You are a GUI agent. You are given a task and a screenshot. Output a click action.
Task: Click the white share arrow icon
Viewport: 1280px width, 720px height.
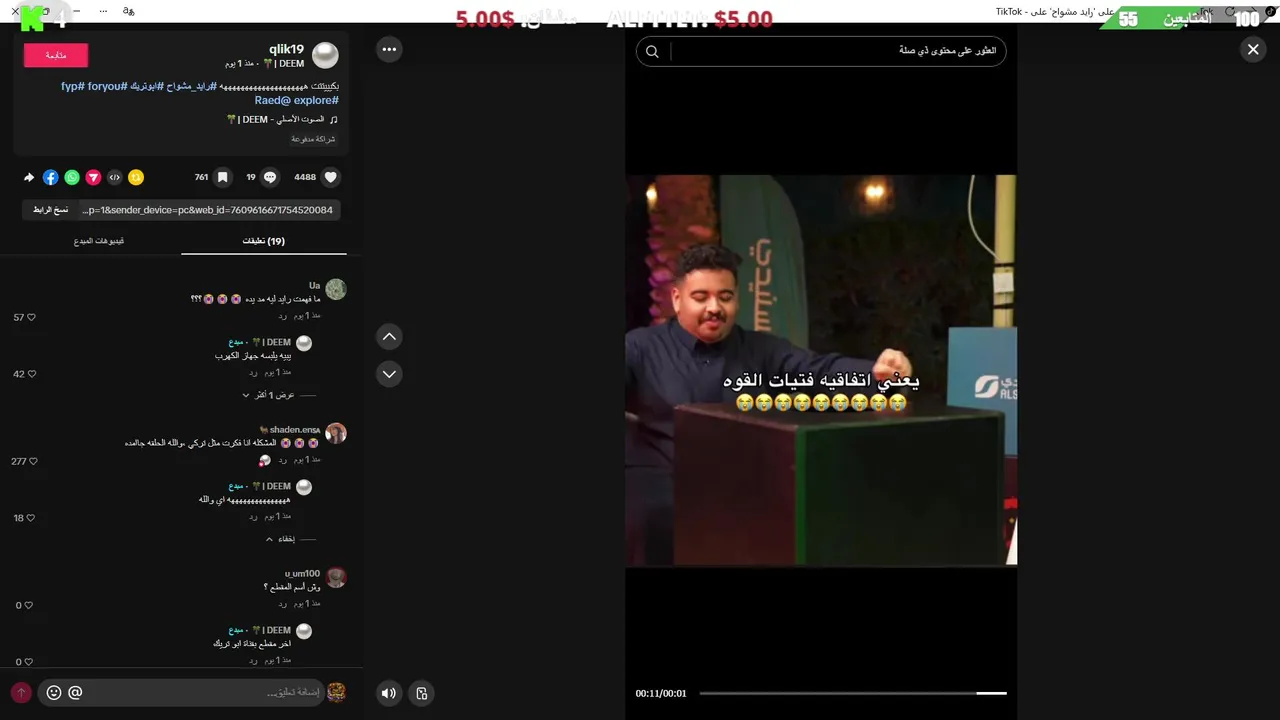(x=29, y=177)
